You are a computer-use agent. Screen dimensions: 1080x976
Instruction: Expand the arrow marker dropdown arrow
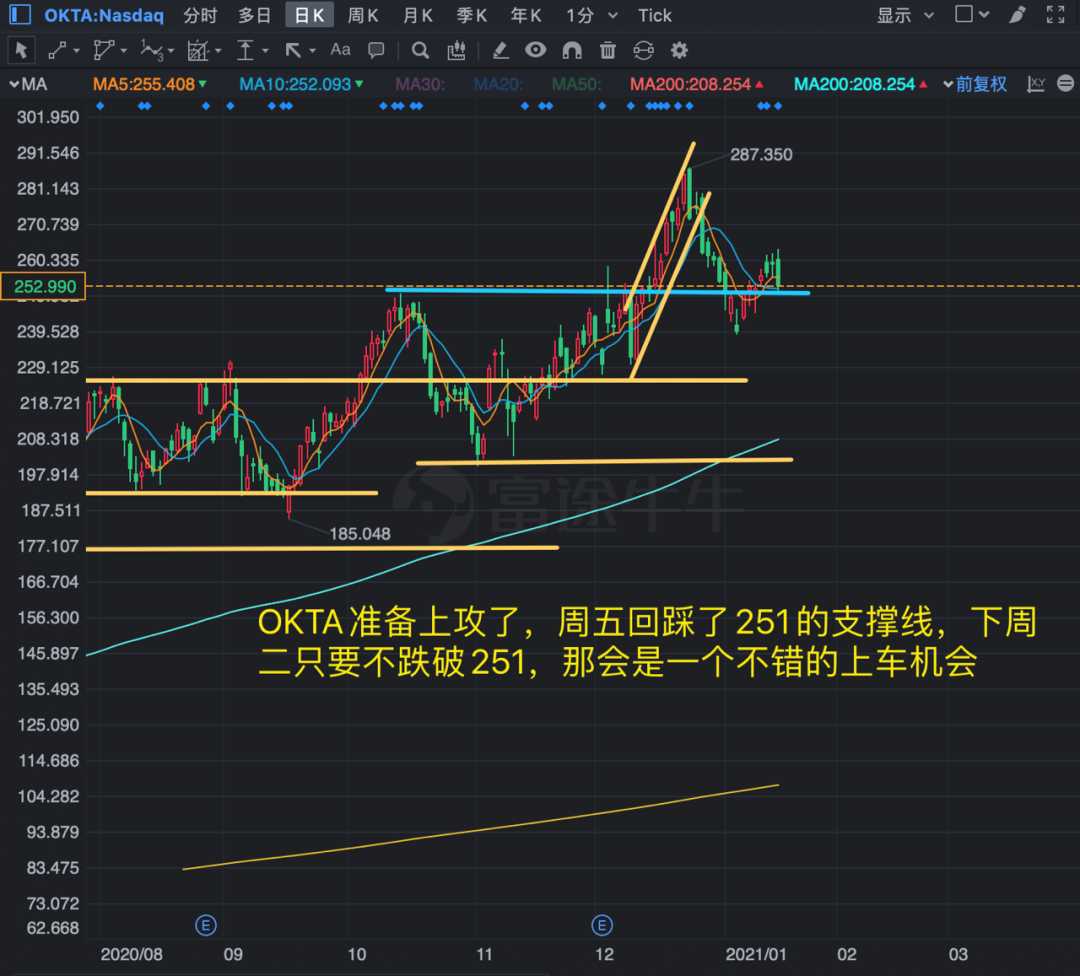pyautogui.click(x=313, y=51)
